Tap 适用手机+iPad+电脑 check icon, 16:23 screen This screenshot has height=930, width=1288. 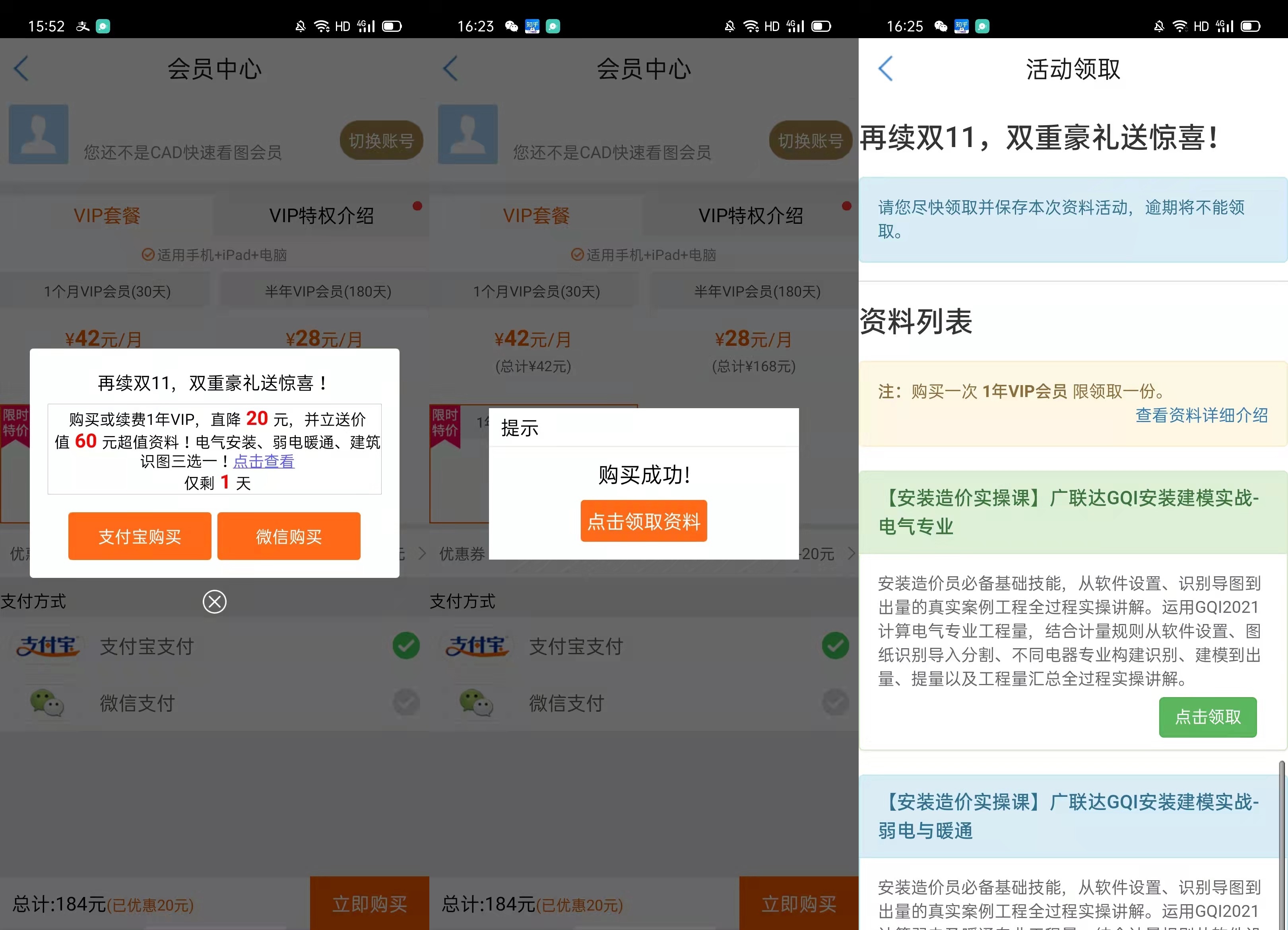pyautogui.click(x=577, y=255)
